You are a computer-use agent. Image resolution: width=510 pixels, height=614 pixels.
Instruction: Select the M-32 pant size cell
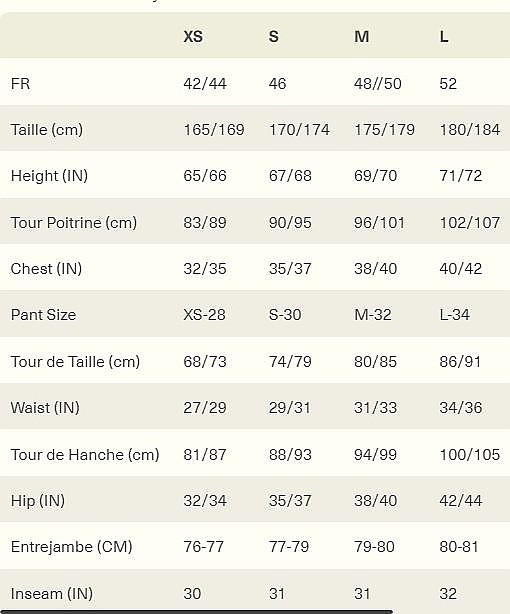tap(373, 315)
